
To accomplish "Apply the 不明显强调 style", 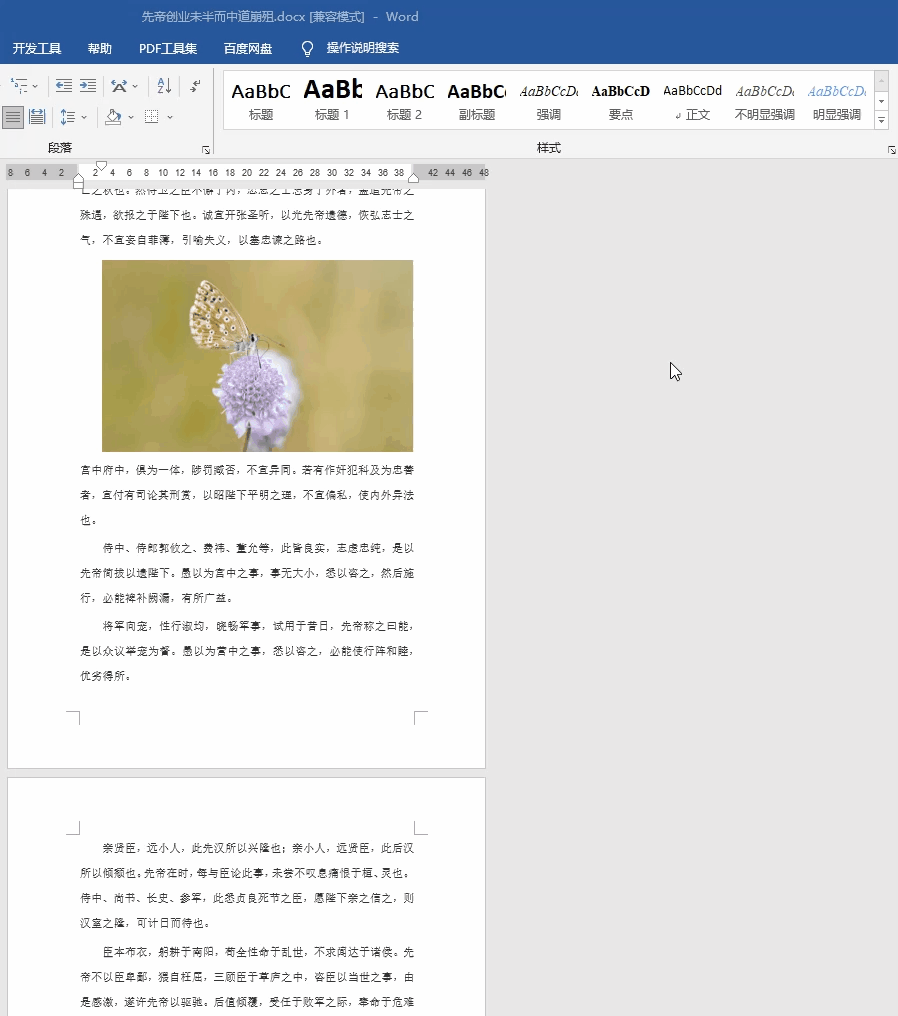I will [765, 101].
